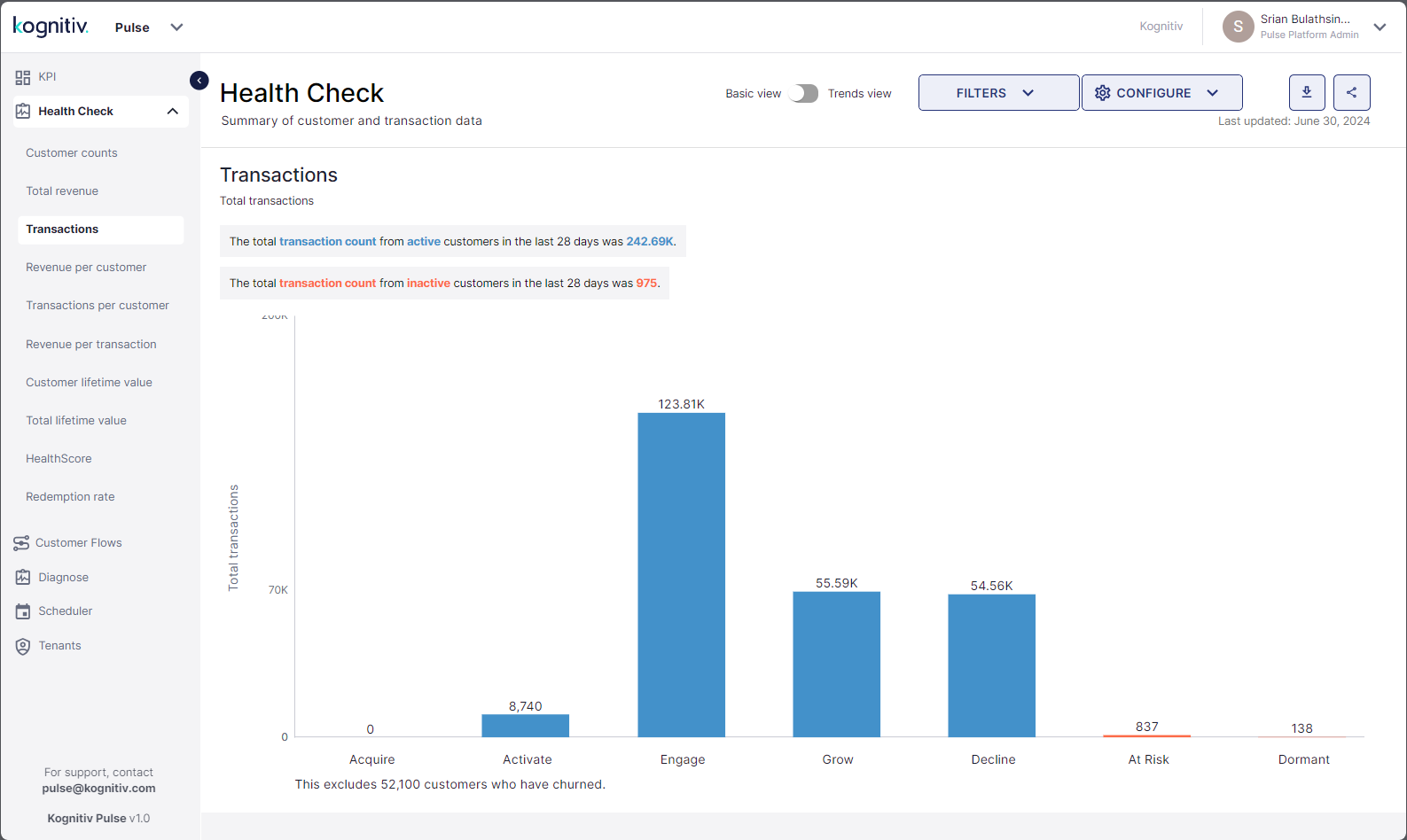Click the Last updated June 30, 2024 text
1407x840 pixels.
(x=1294, y=121)
